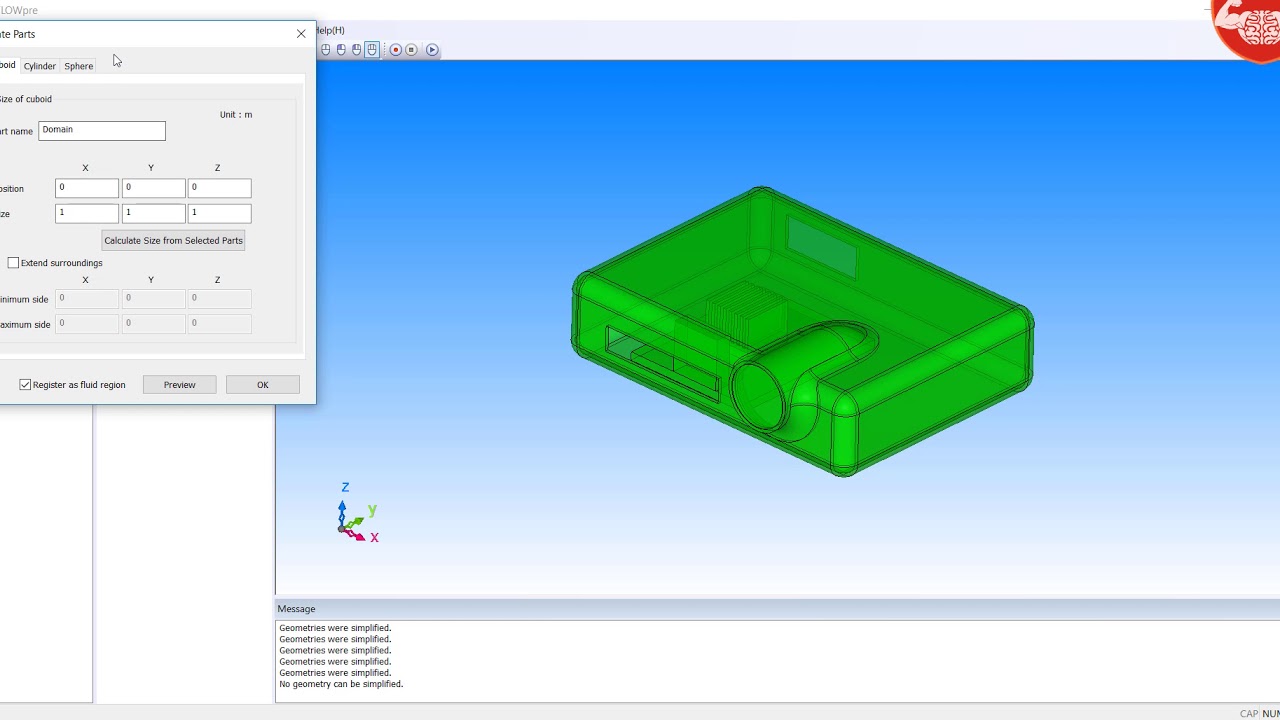The height and width of the screenshot is (720, 1280).
Task: Click the Position Y input field
Action: pyautogui.click(x=154, y=188)
